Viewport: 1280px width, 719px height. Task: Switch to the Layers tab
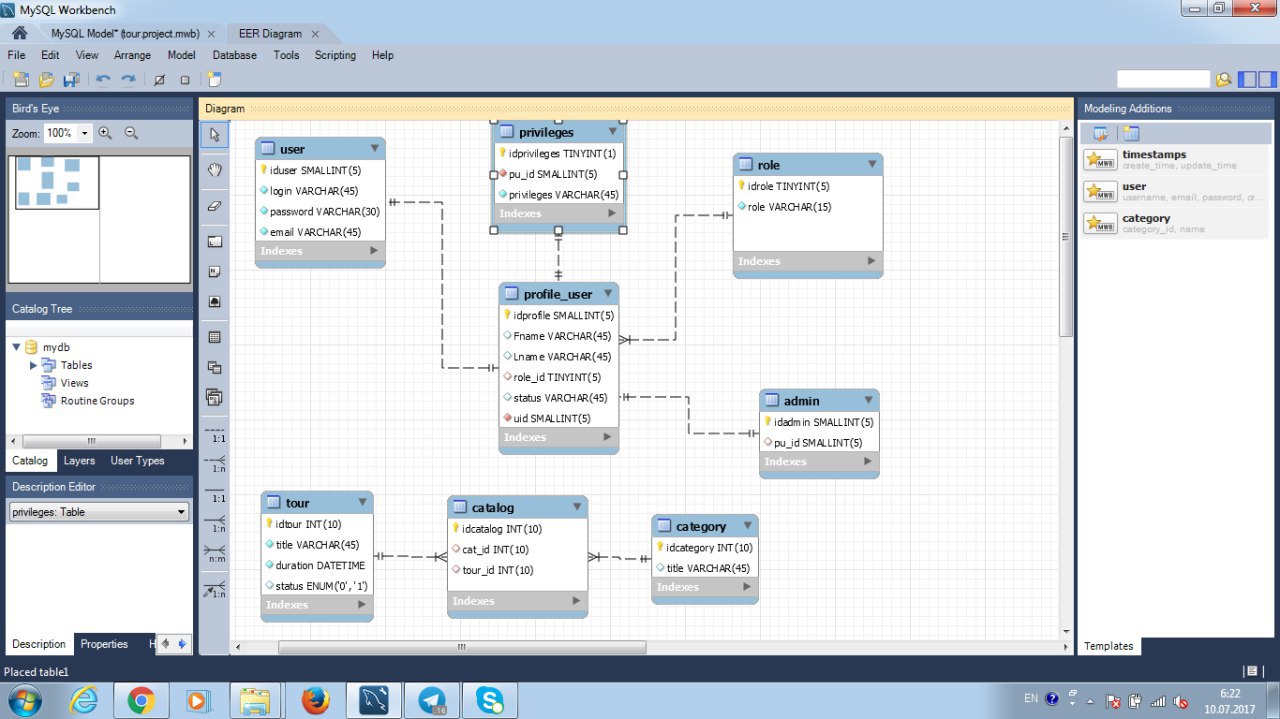(79, 461)
